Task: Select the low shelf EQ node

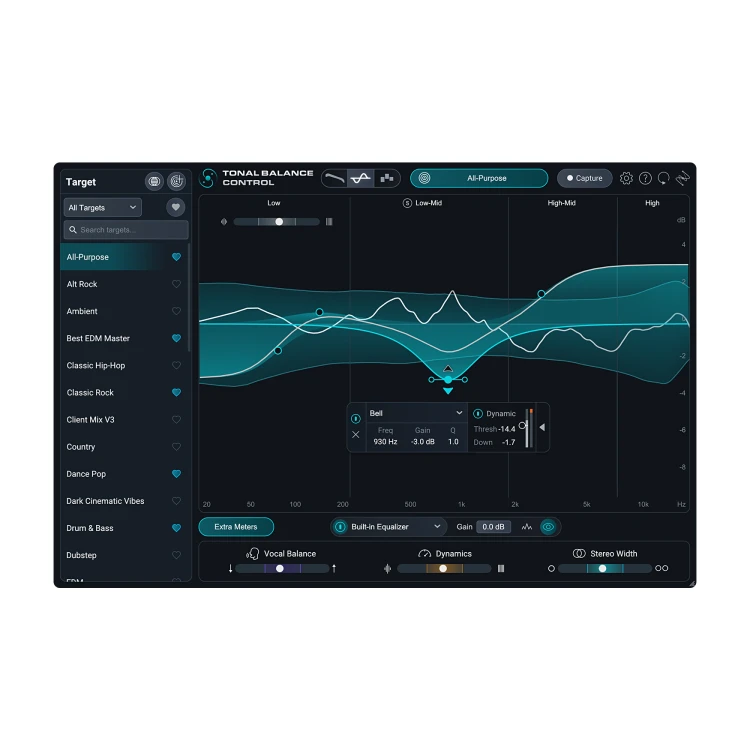Action: tap(278, 351)
